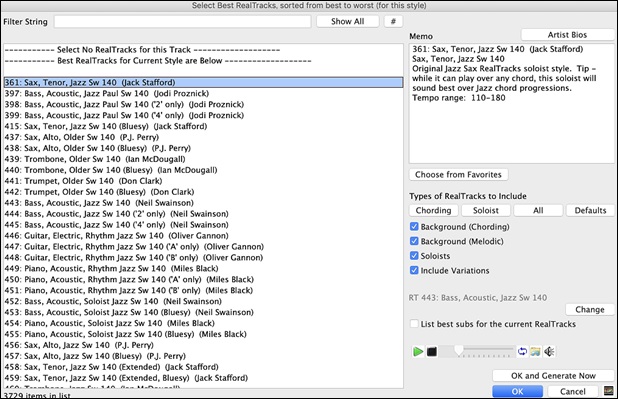
Task: Click the Artist Bios button
Action: coord(567,35)
